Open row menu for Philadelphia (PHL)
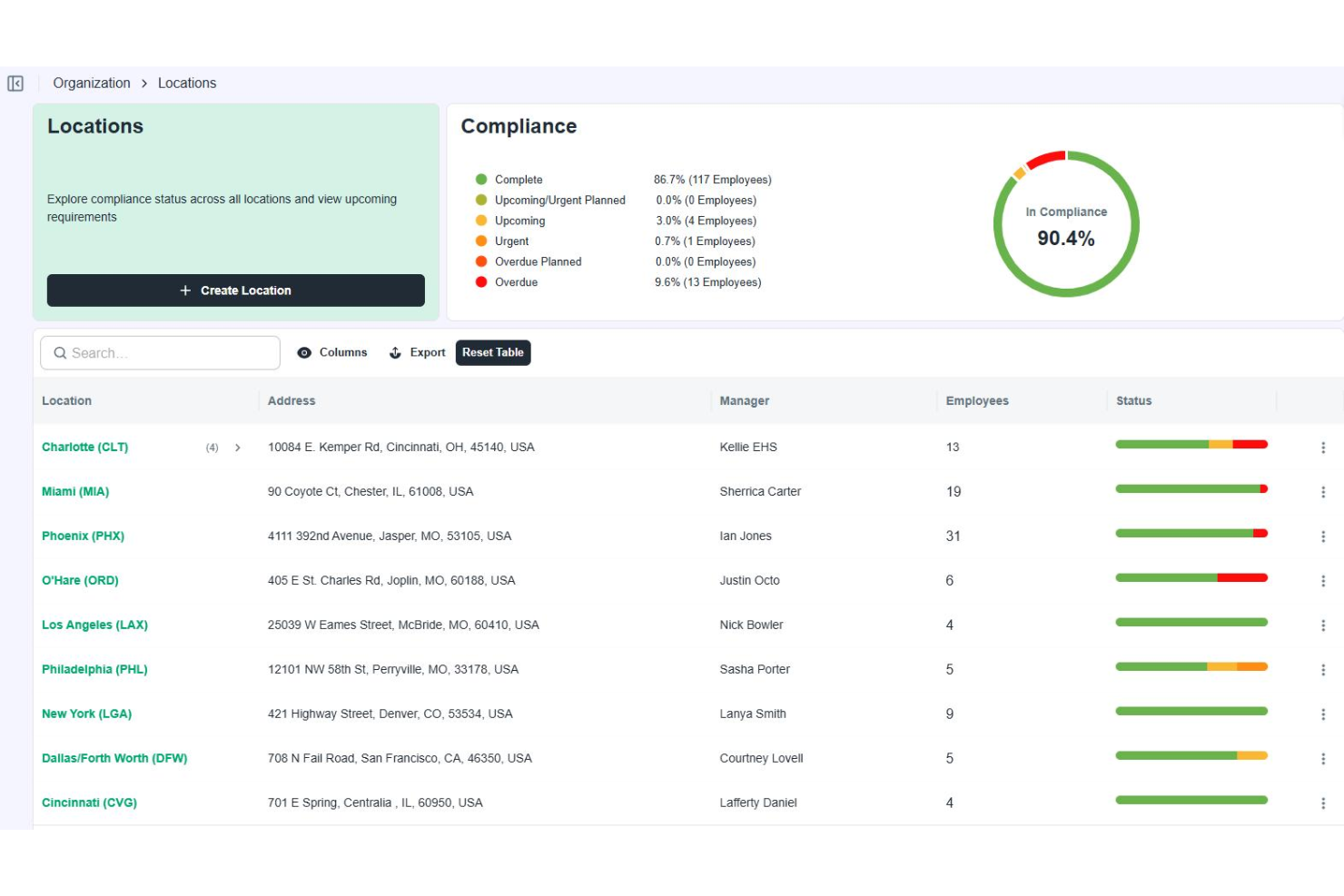Viewport: 1344px width, 896px height. coord(1323,670)
